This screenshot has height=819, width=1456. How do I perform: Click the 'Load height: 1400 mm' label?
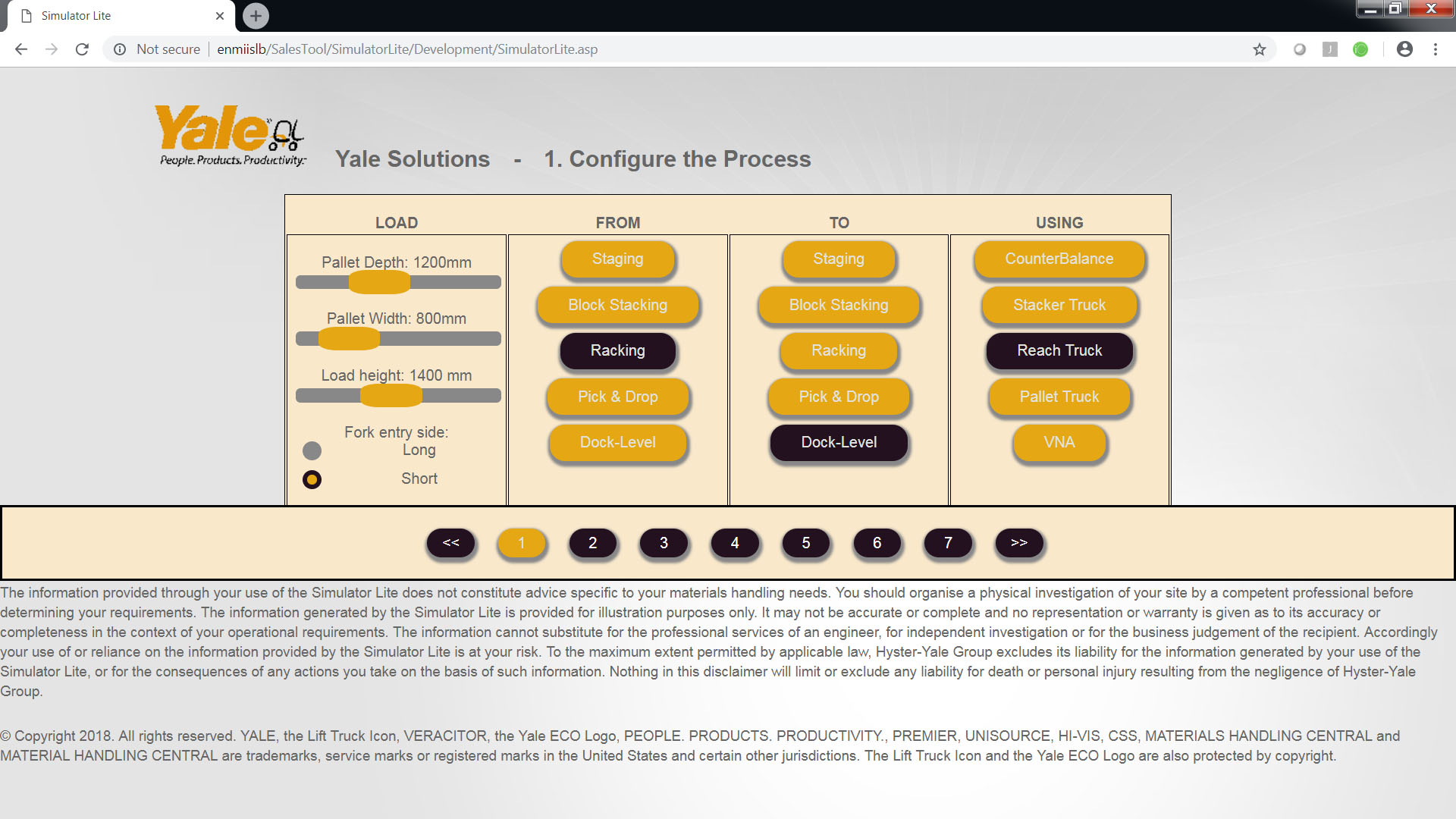click(397, 375)
